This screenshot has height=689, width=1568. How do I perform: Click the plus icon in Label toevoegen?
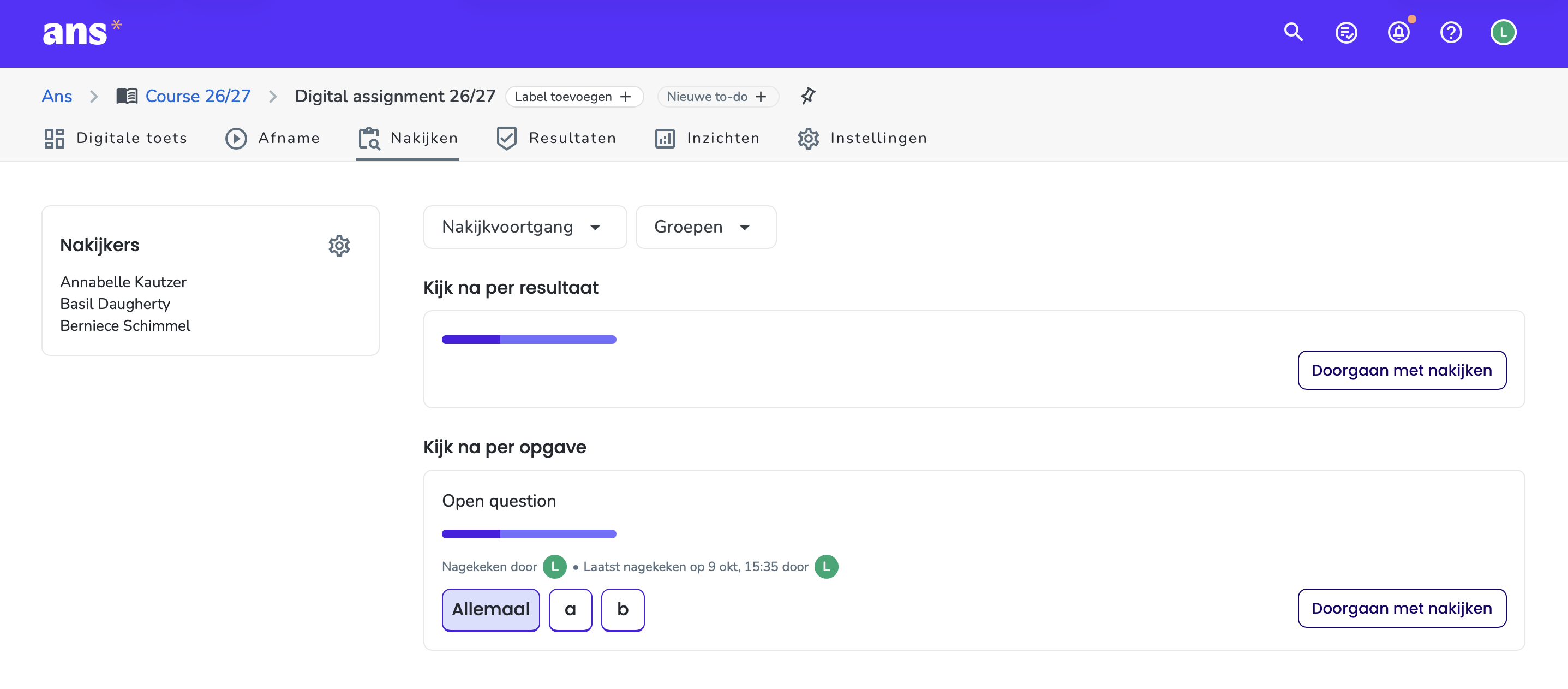click(x=625, y=97)
